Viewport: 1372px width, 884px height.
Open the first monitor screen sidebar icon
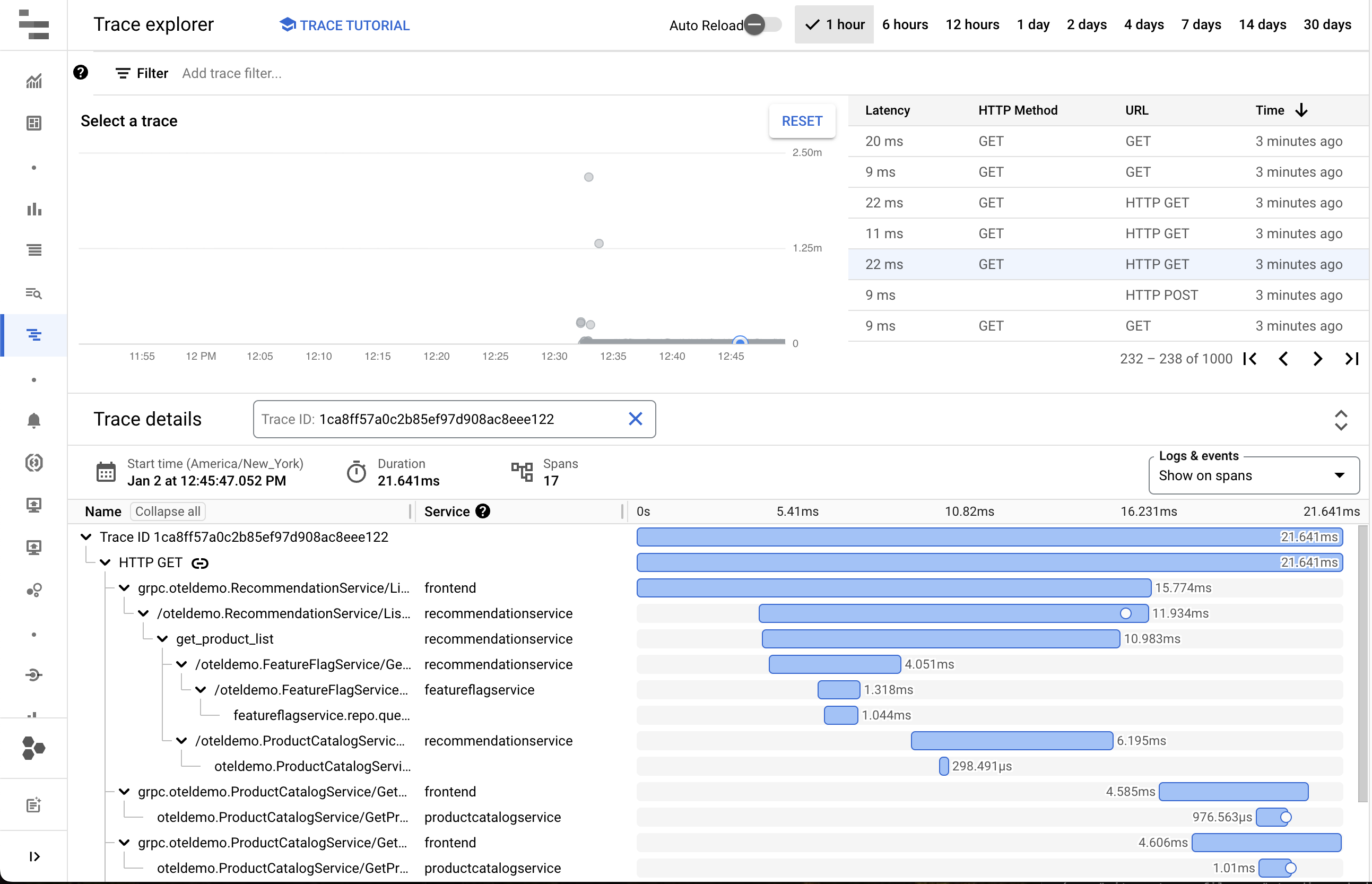pos(34,505)
